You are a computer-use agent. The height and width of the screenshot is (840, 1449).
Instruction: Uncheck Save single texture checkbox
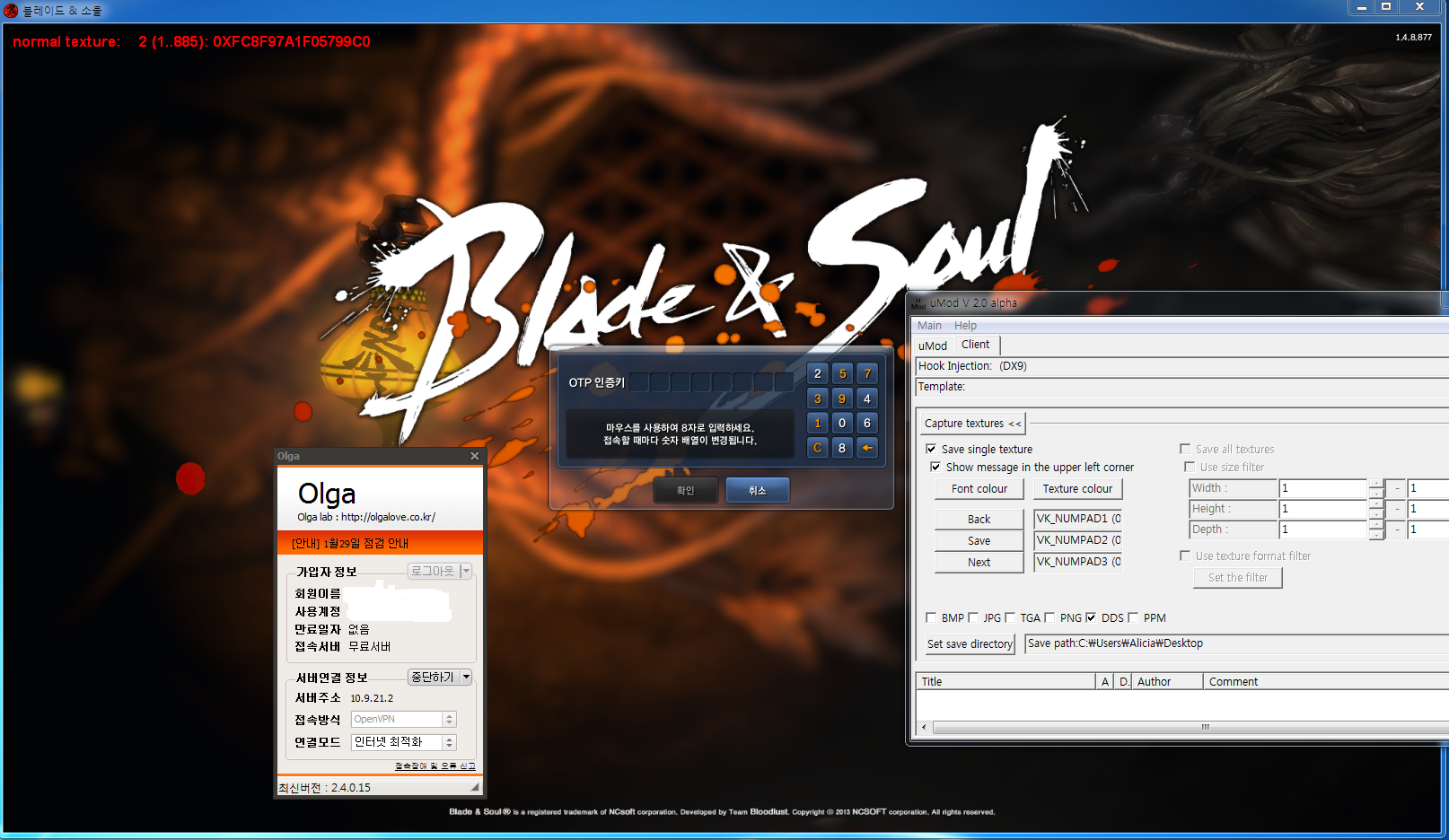tap(931, 449)
